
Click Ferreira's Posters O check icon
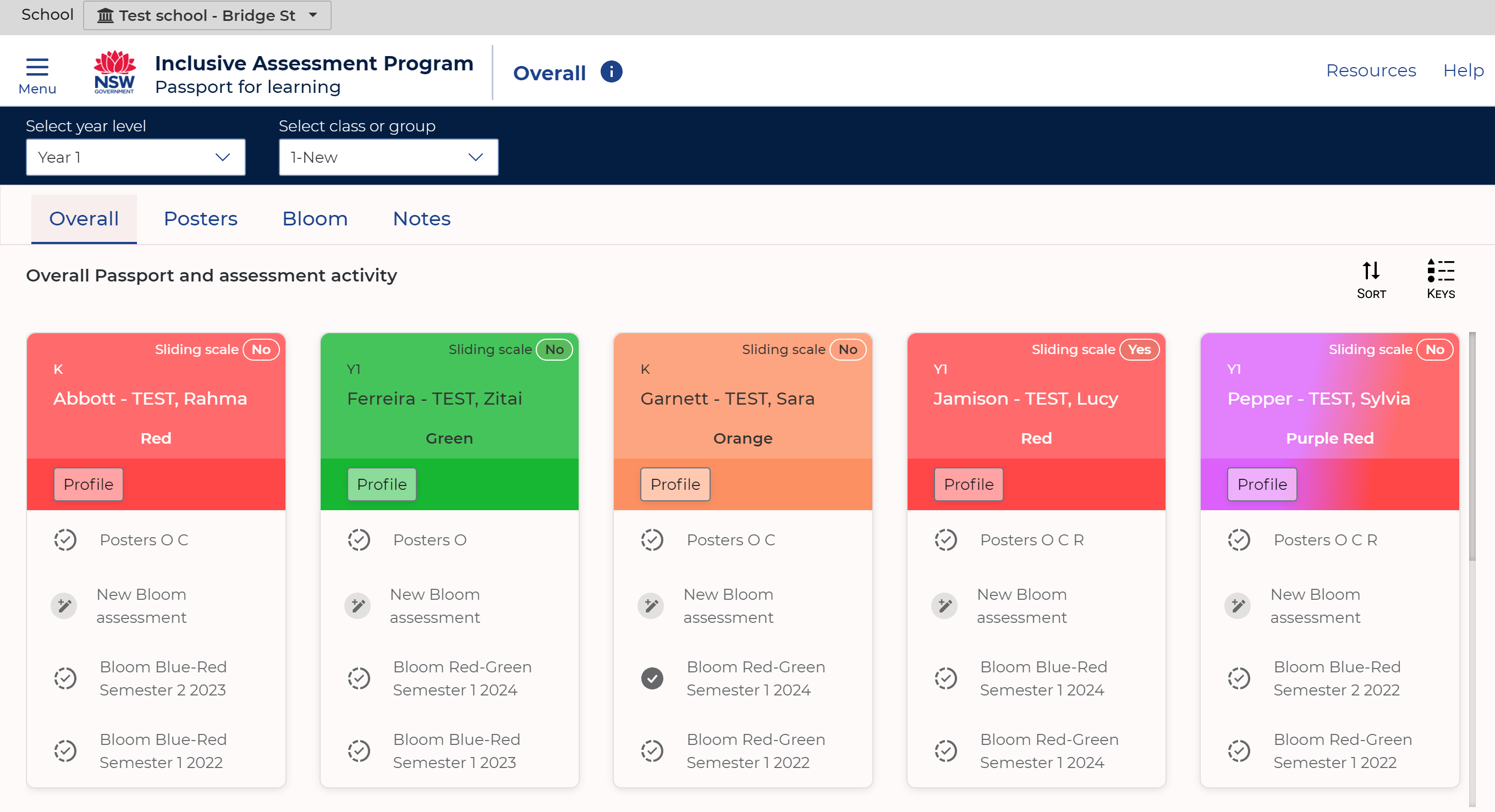tap(359, 540)
